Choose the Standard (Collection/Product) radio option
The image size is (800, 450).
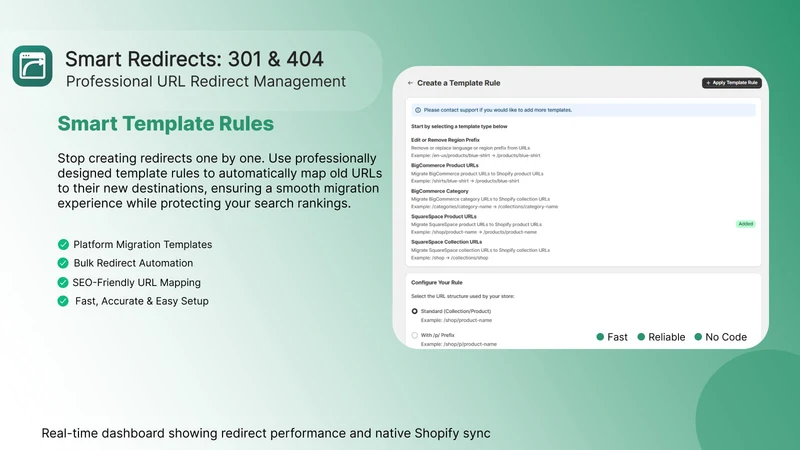(414, 311)
